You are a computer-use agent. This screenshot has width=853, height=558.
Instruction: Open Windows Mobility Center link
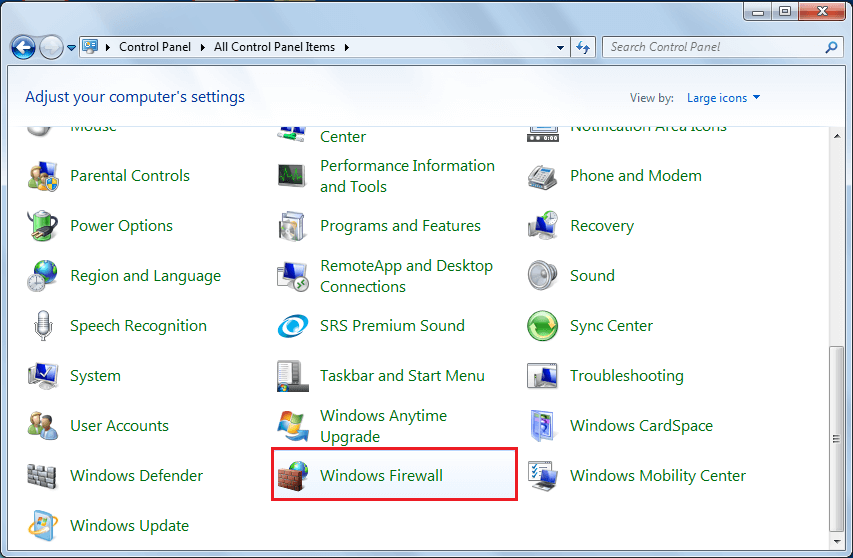pyautogui.click(x=657, y=476)
